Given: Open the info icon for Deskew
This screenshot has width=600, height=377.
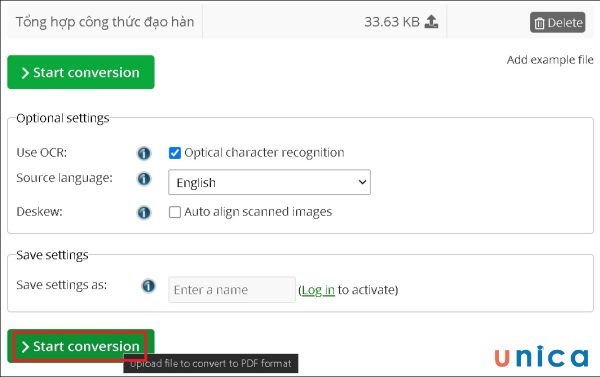Looking at the screenshot, I should [x=144, y=212].
